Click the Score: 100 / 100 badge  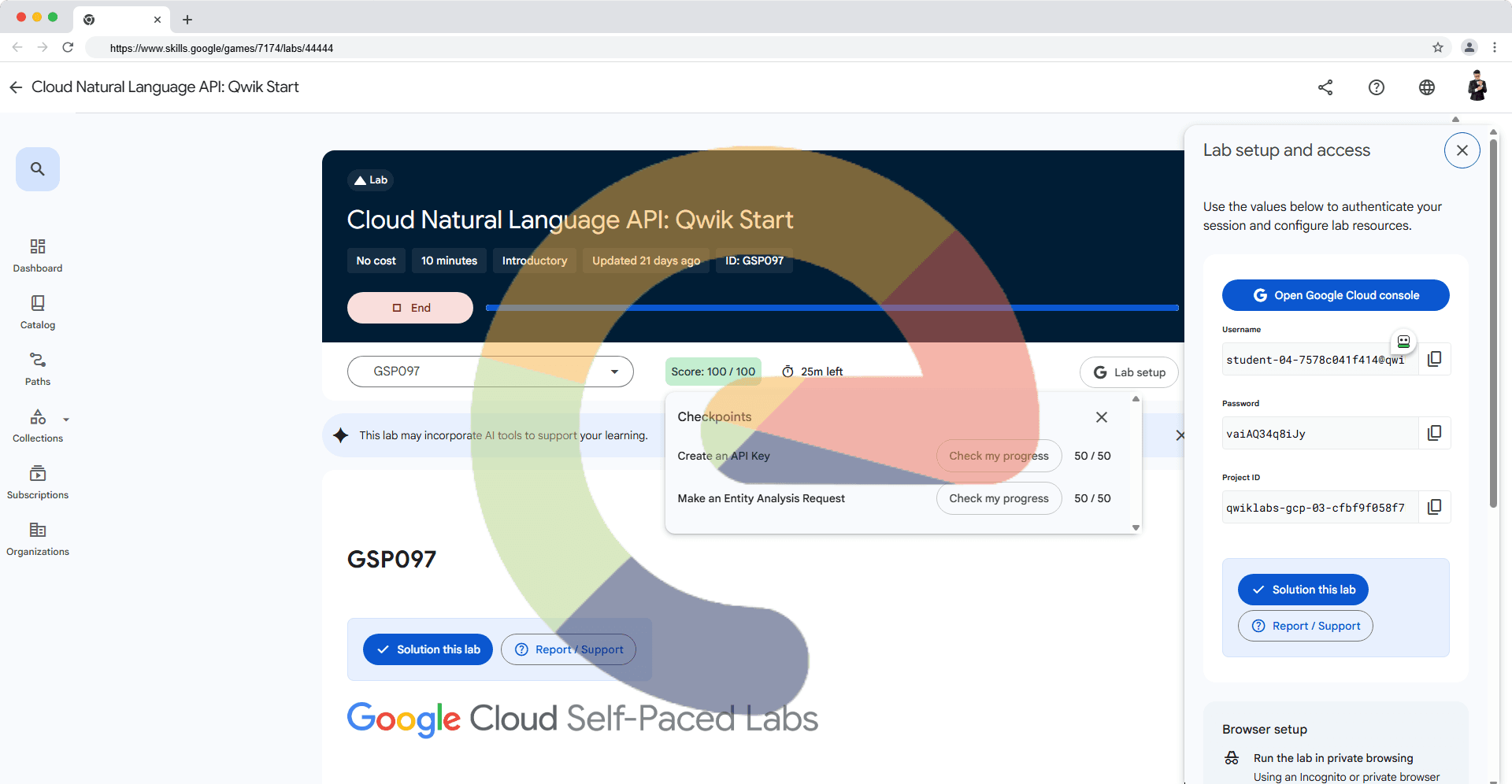713,372
